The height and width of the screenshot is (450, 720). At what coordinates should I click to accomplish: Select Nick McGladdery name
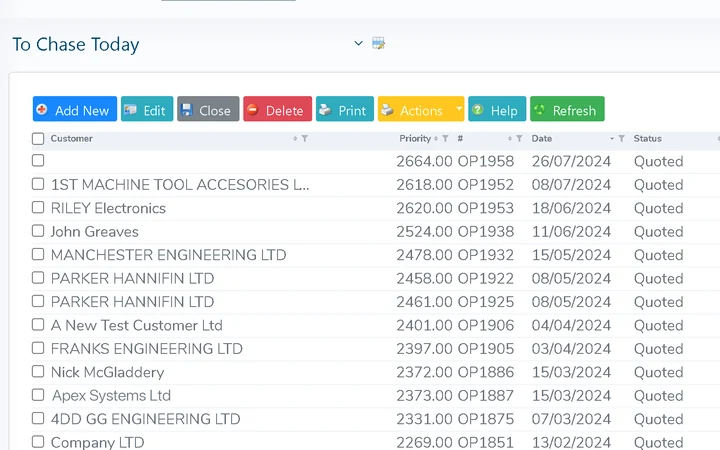point(107,372)
